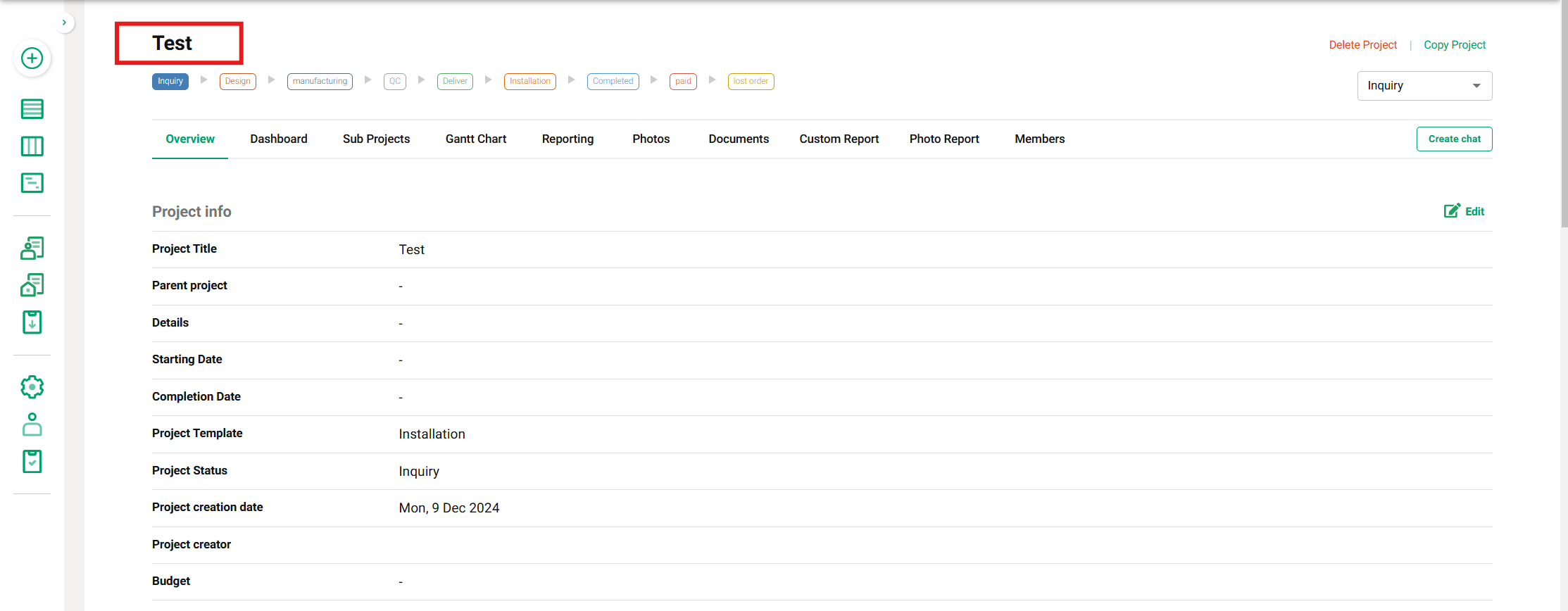Open the list view sidebar icon

(32, 109)
